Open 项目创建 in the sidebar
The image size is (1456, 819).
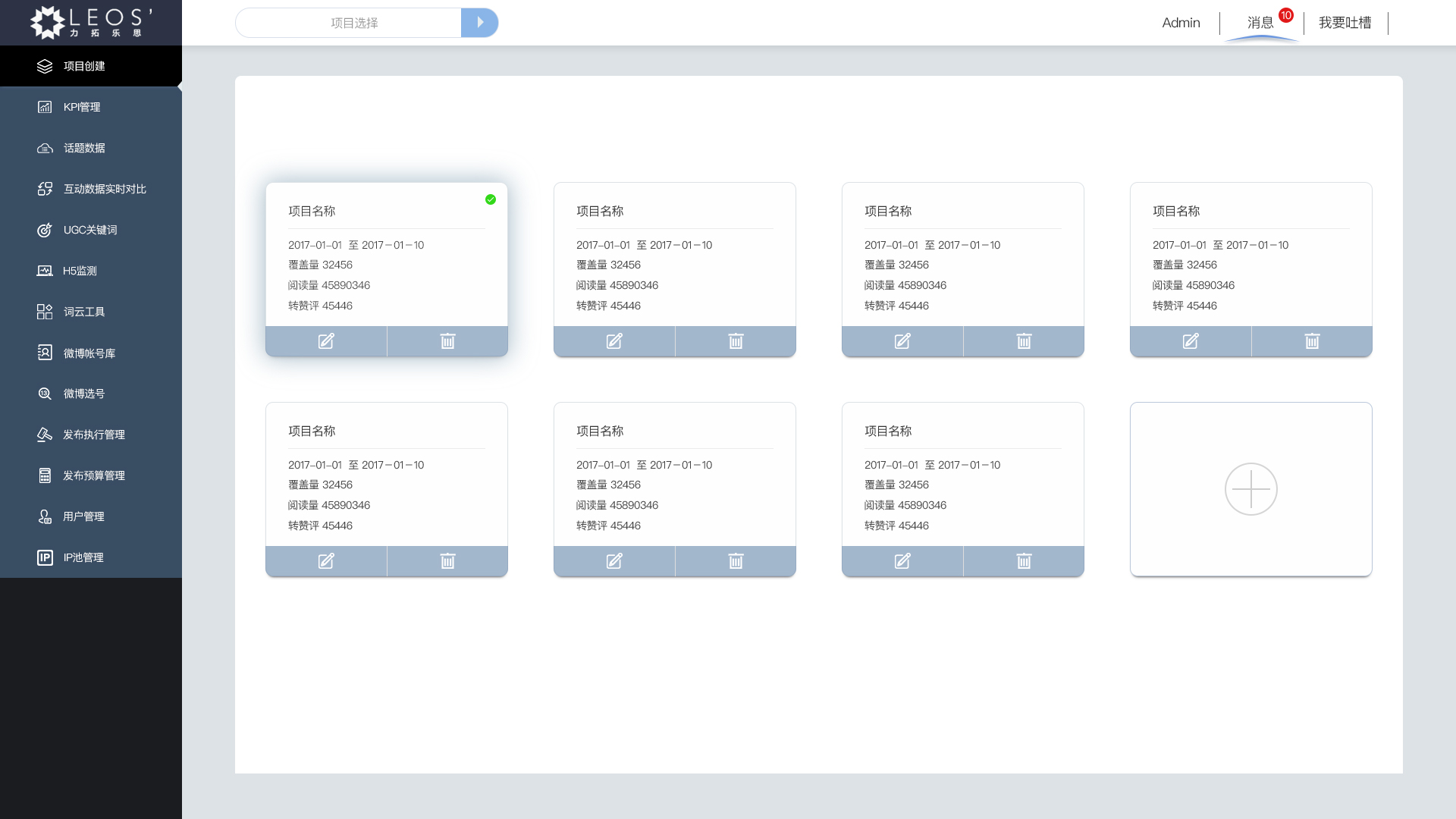91,66
